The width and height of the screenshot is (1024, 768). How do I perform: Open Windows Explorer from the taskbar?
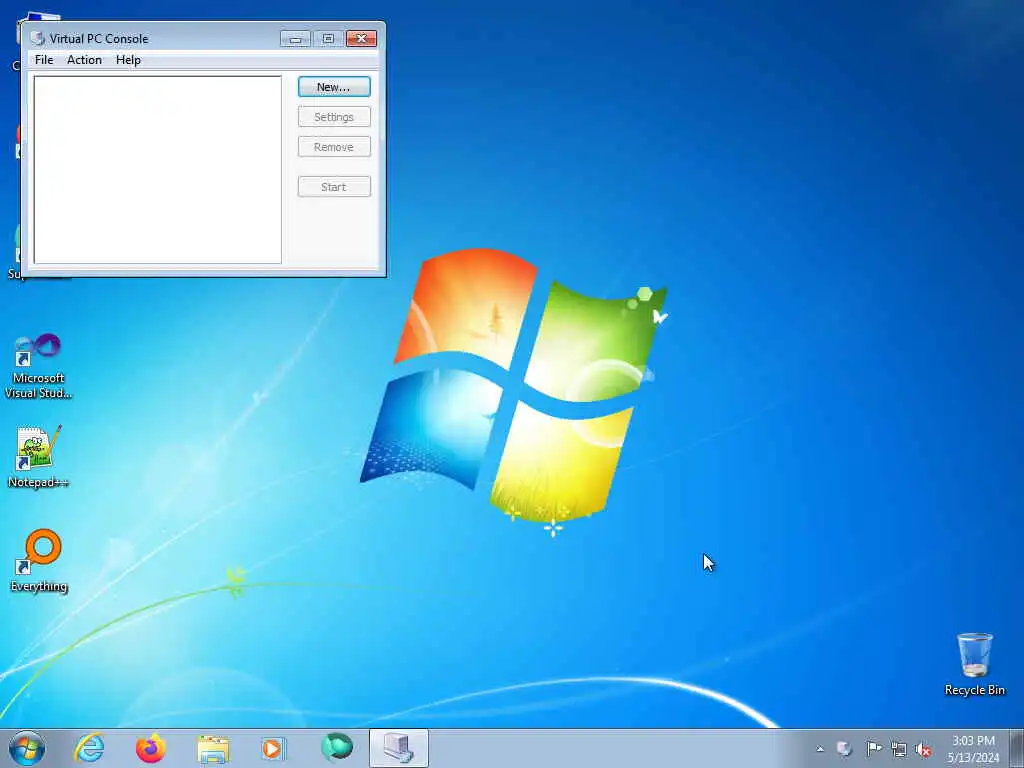pos(213,748)
